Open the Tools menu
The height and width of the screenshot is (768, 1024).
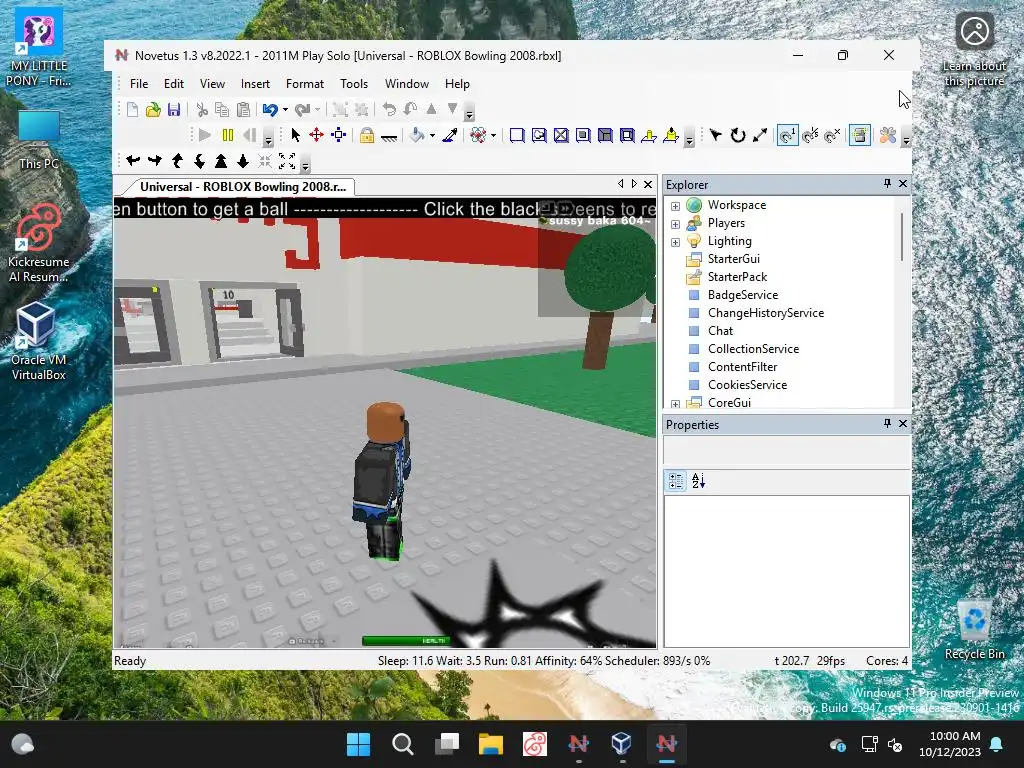354,84
